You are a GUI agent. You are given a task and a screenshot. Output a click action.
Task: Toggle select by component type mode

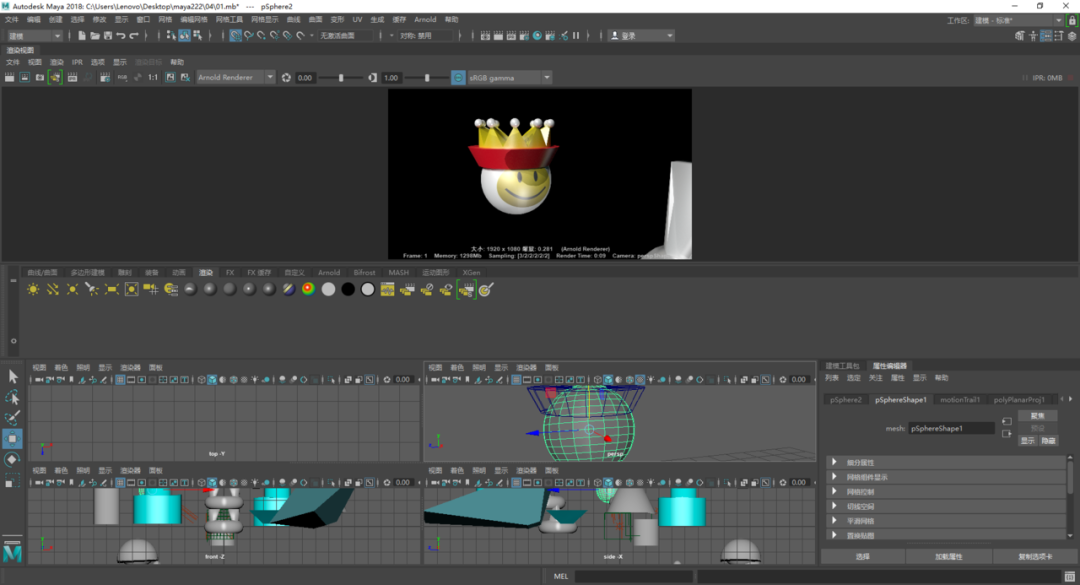tap(198, 35)
